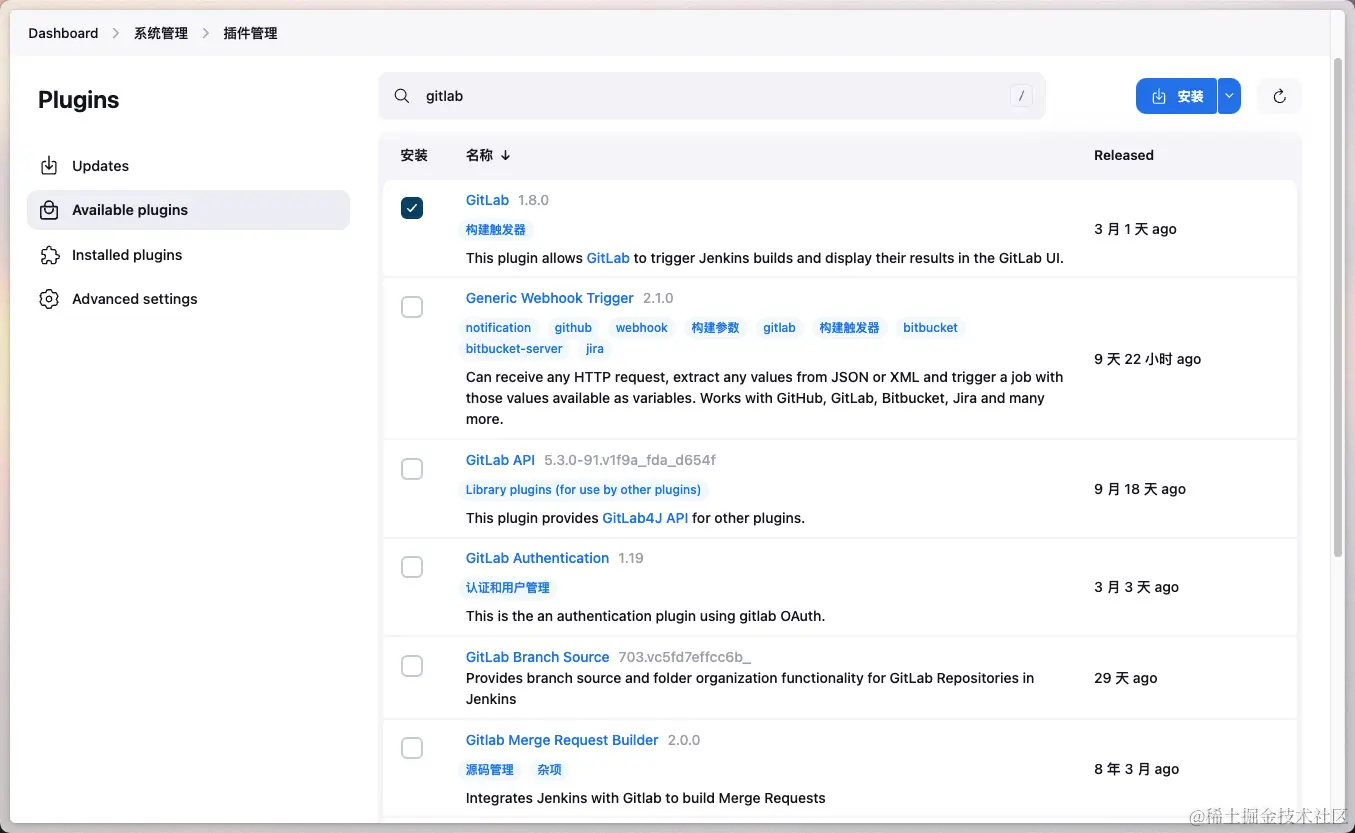Click the 安装 column header
This screenshot has width=1355, height=833.
click(x=414, y=155)
